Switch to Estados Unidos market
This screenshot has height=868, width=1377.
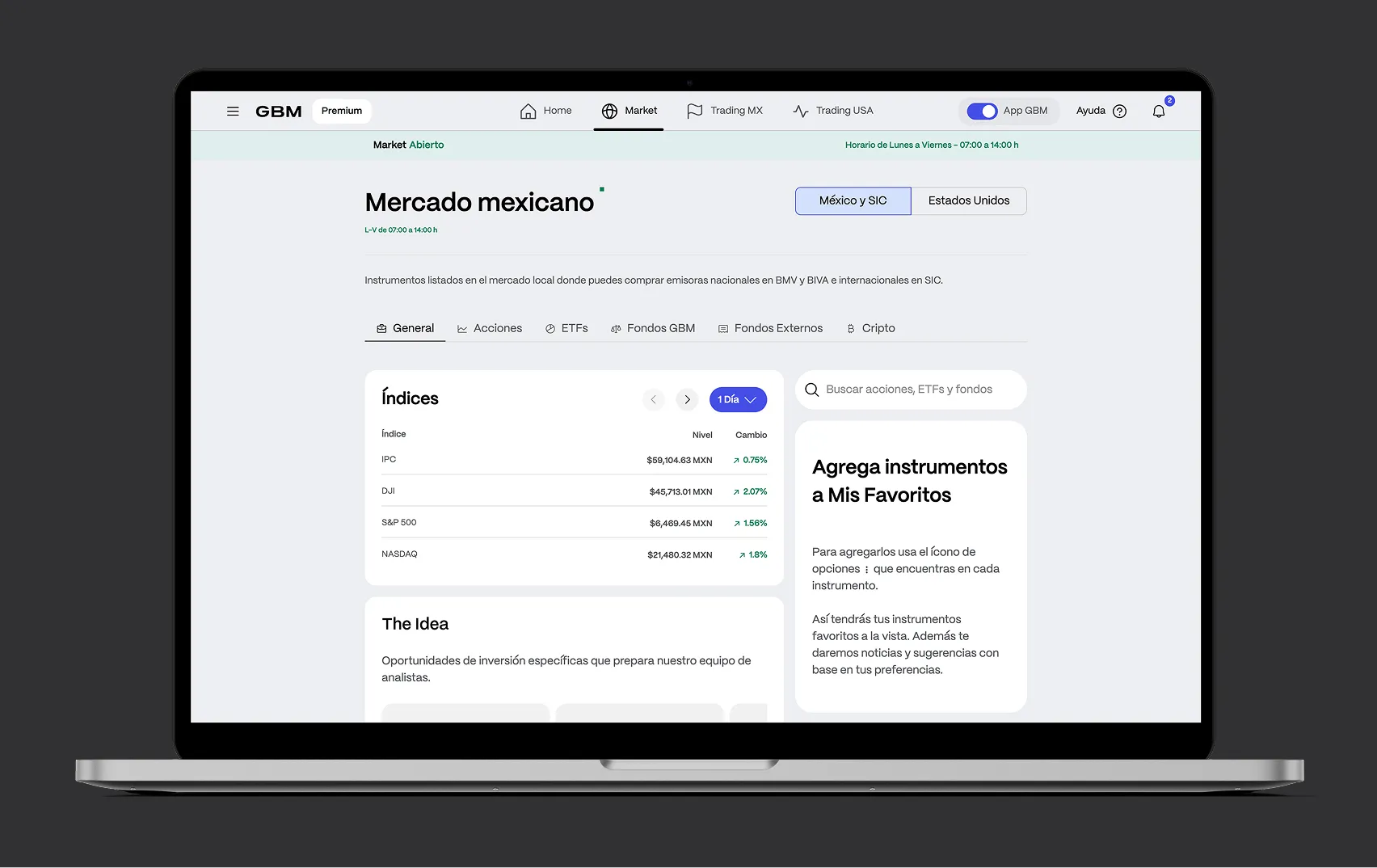[x=968, y=201]
